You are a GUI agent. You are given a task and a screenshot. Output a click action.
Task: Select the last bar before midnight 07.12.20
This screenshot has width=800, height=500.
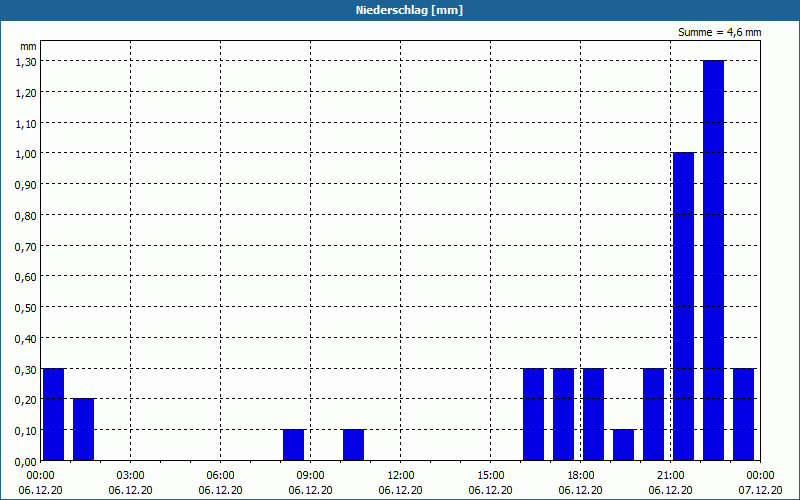point(743,414)
